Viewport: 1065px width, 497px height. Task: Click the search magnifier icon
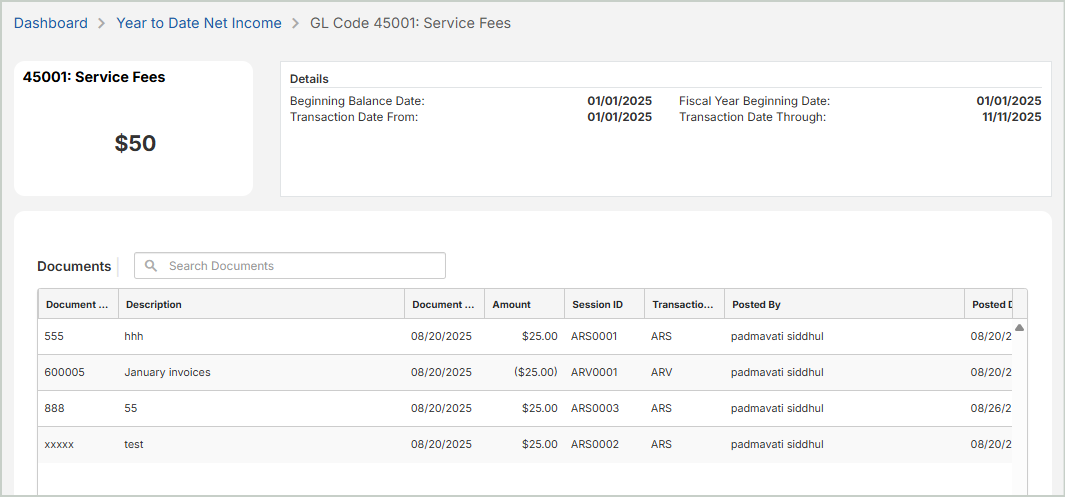(x=151, y=266)
